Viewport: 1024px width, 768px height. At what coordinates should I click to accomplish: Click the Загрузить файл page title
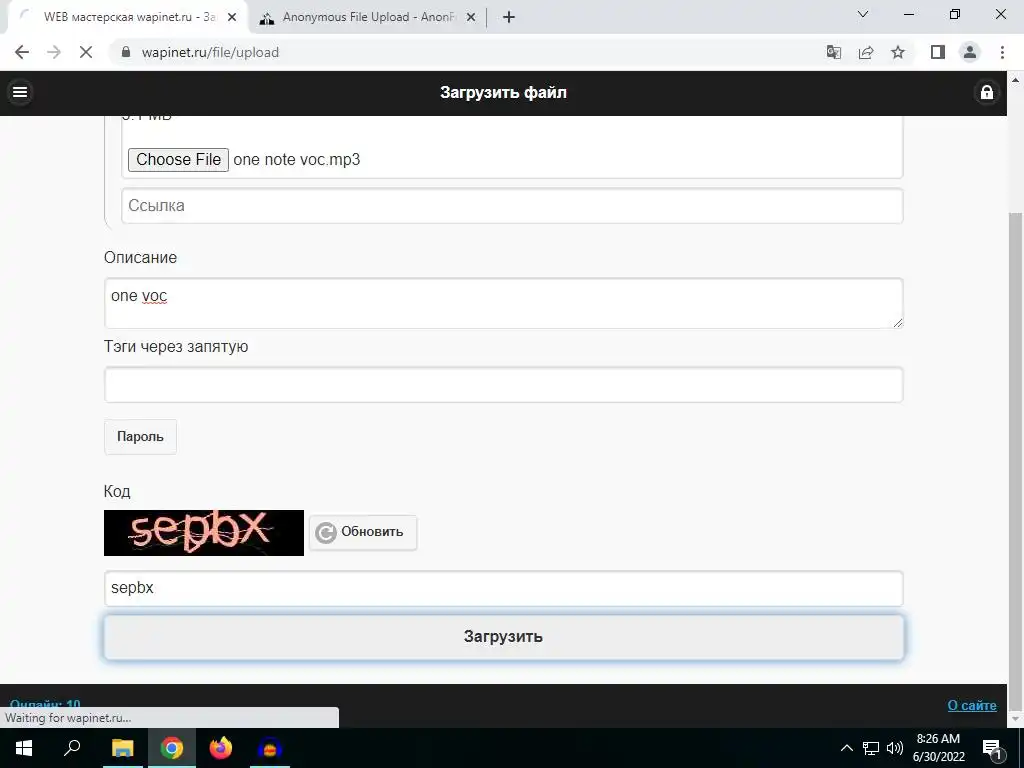tap(504, 93)
